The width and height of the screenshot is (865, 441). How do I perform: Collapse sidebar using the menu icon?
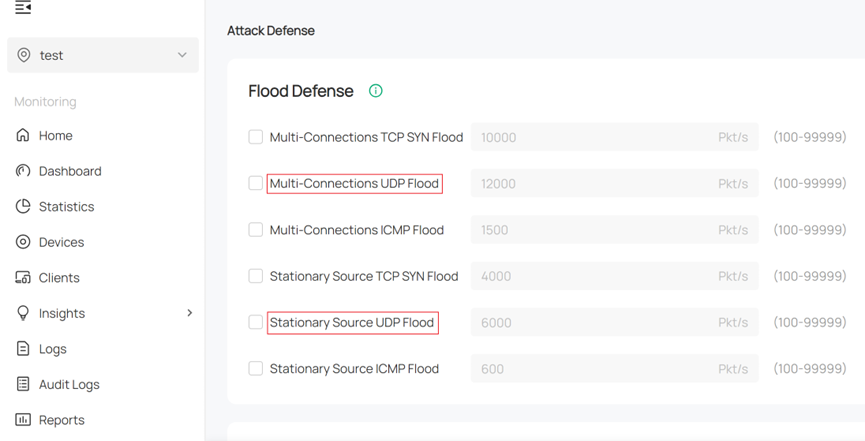(23, 7)
